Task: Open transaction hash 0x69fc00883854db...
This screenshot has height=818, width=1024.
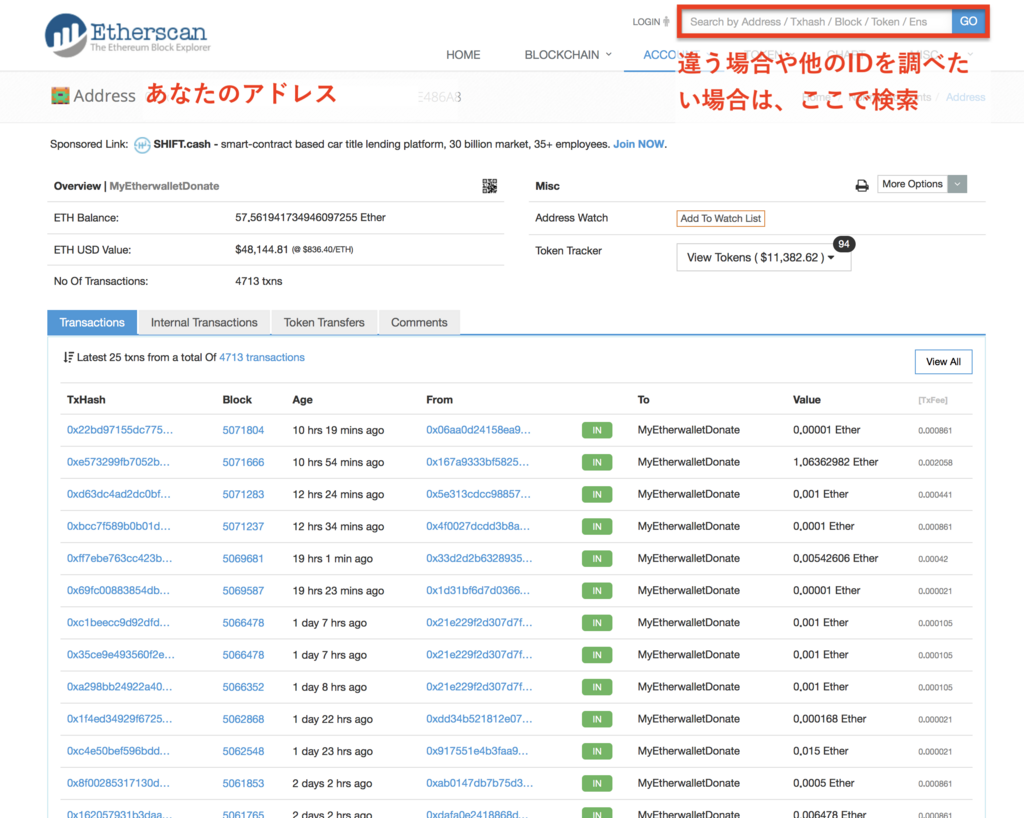Action: [x=118, y=590]
